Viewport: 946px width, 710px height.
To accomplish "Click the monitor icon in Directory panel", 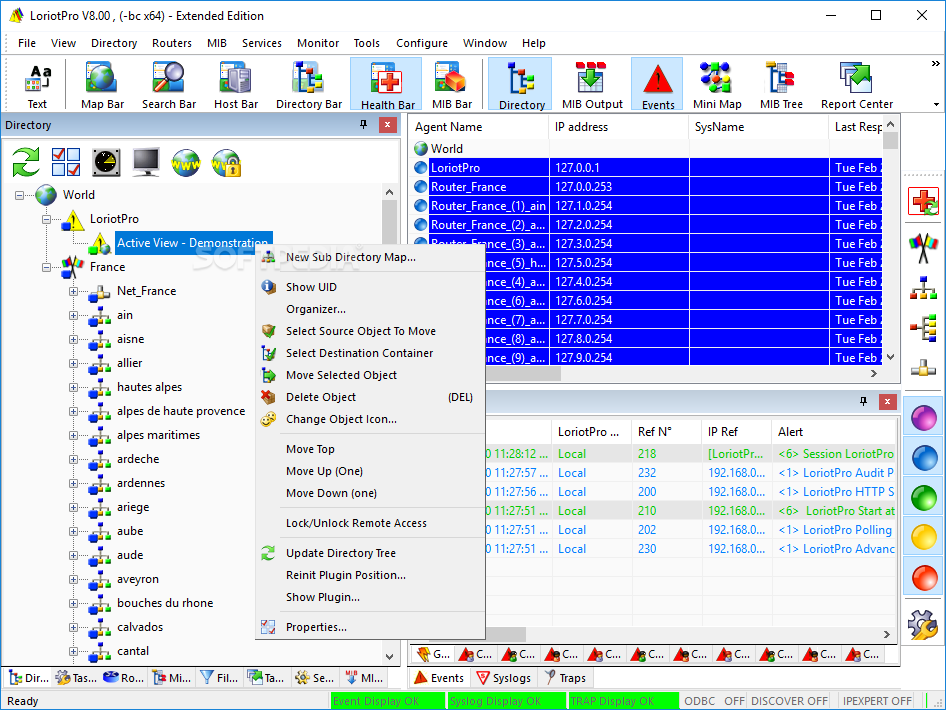I will (x=146, y=162).
